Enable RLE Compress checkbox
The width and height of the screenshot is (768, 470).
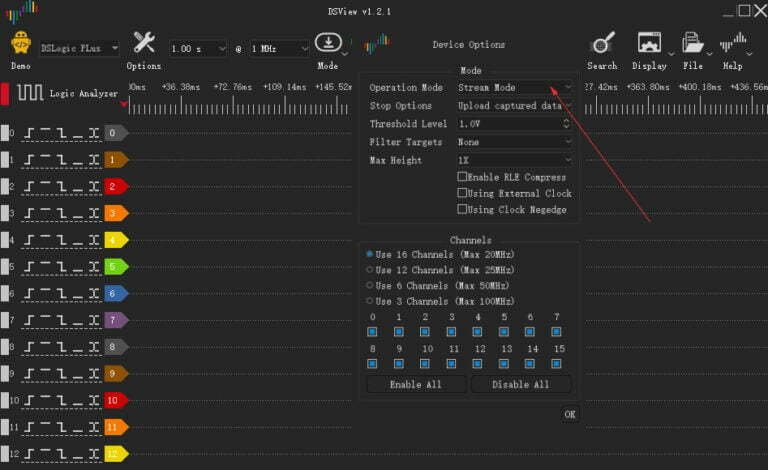click(x=462, y=177)
